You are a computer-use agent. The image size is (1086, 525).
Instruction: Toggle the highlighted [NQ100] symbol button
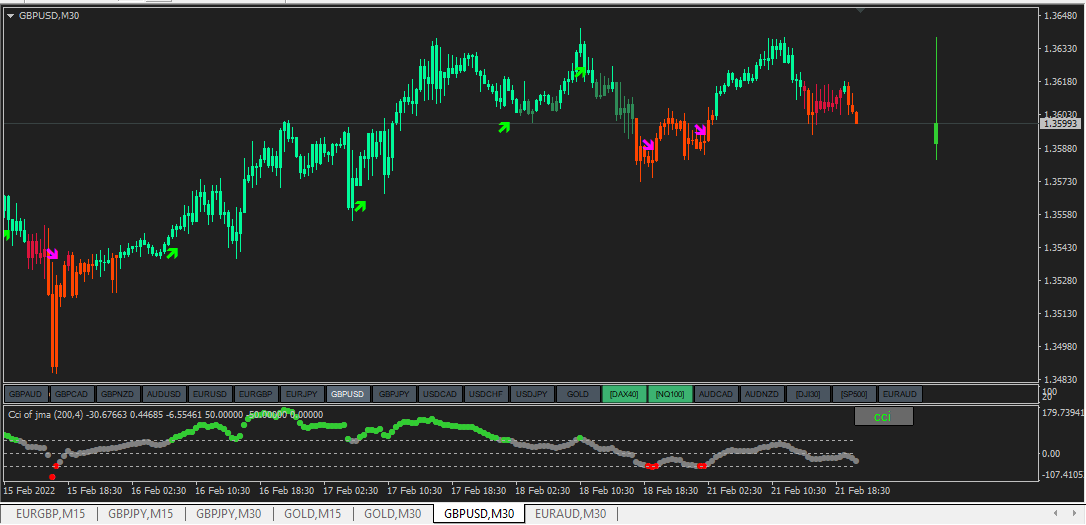(x=670, y=394)
